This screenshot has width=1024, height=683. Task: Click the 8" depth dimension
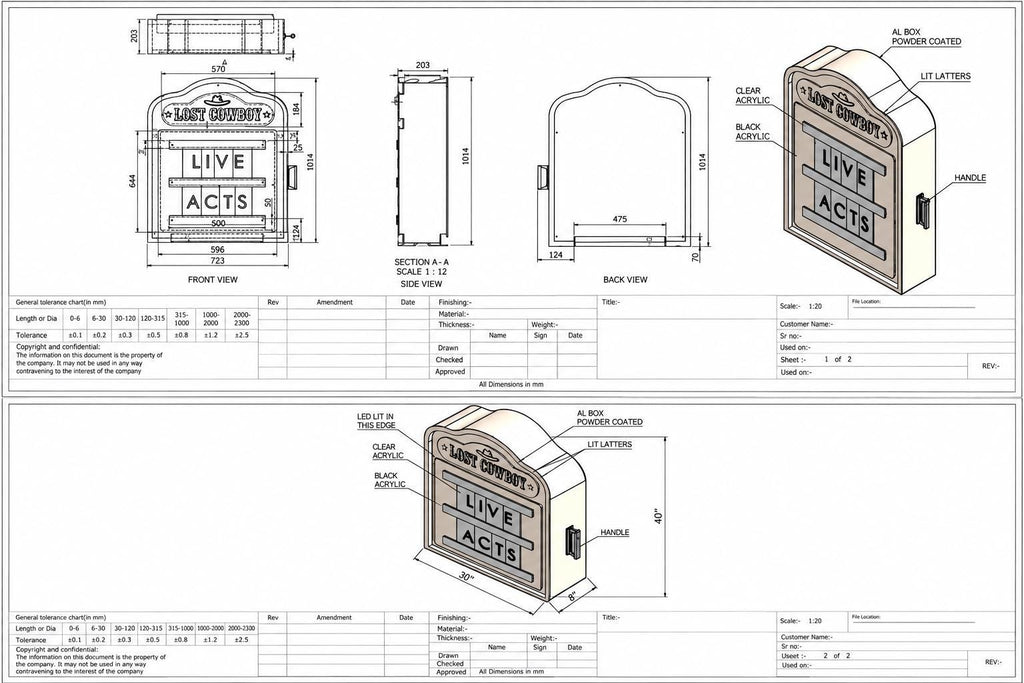[x=571, y=596]
